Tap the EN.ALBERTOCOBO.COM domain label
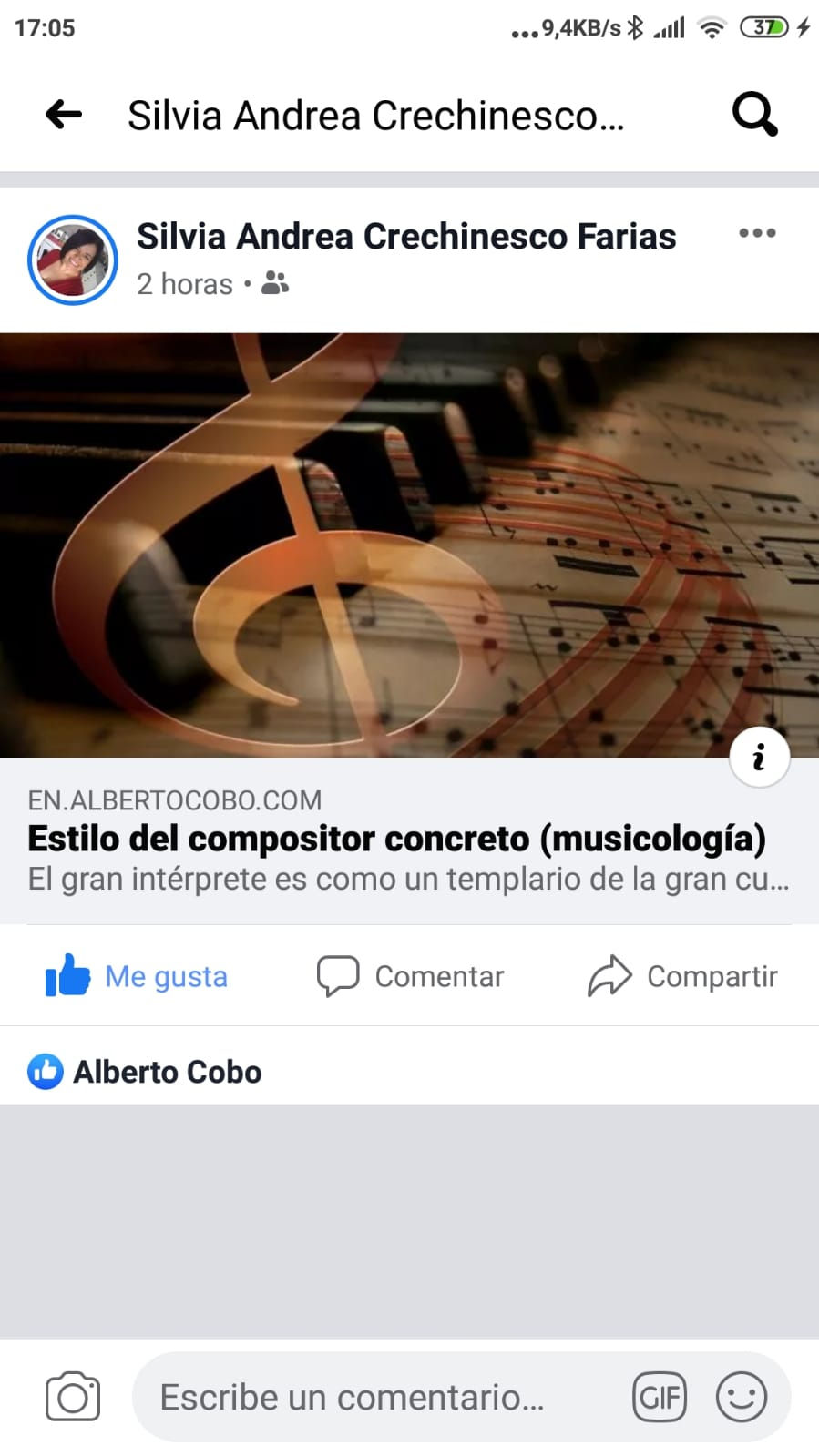The height and width of the screenshot is (1456, 819). click(x=175, y=800)
